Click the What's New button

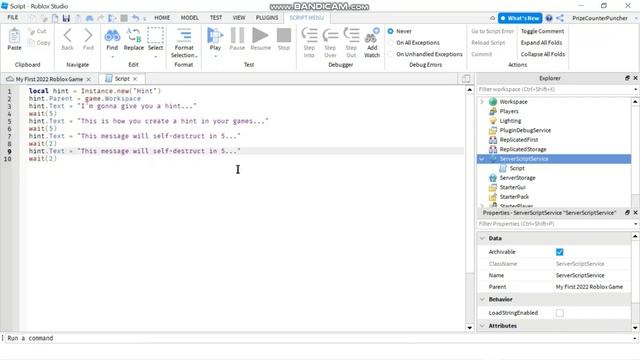click(x=520, y=18)
